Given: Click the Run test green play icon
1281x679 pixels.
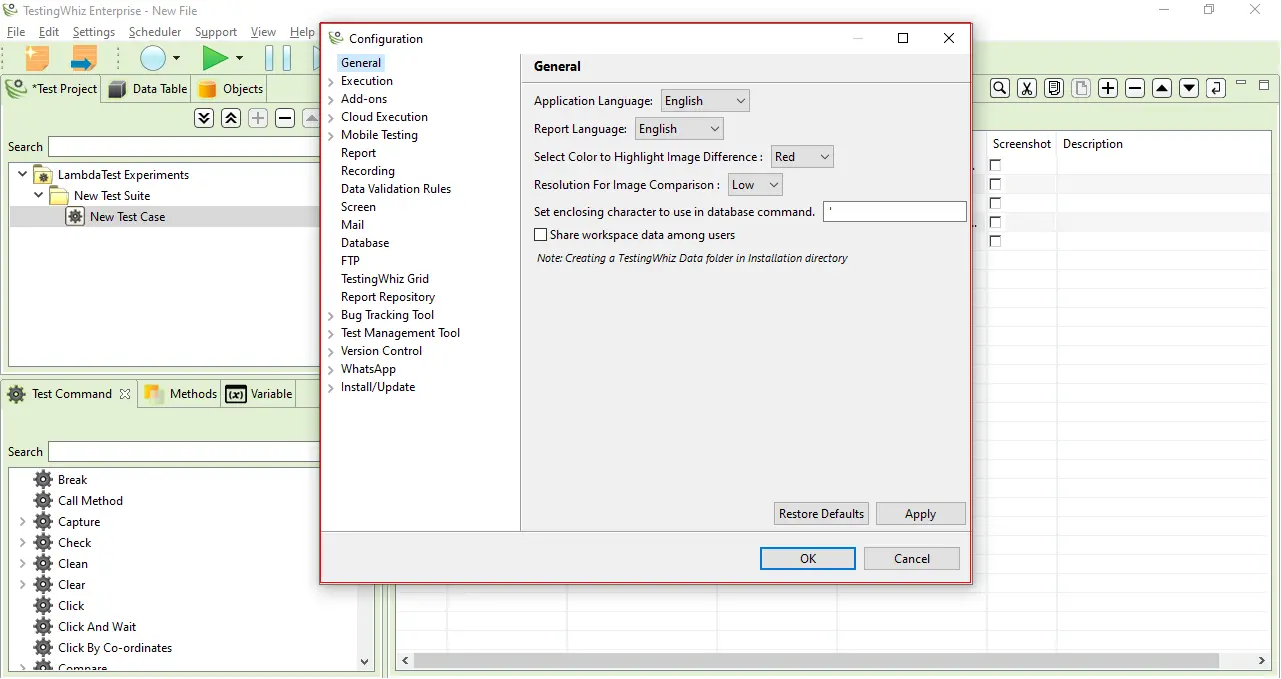Looking at the screenshot, I should 216,57.
